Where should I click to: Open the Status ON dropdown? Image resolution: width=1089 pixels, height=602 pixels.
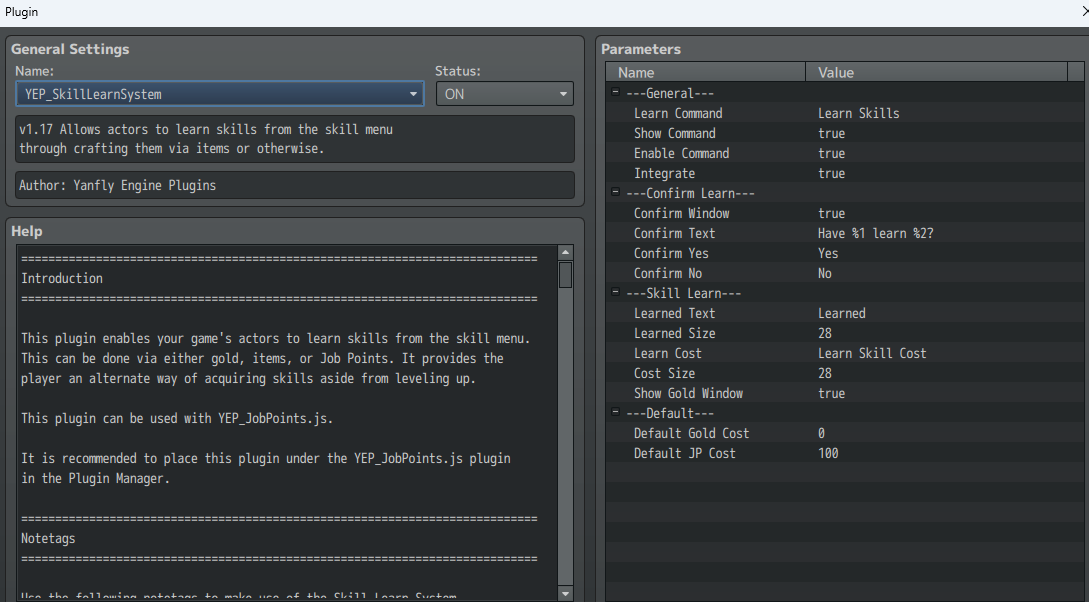(504, 94)
